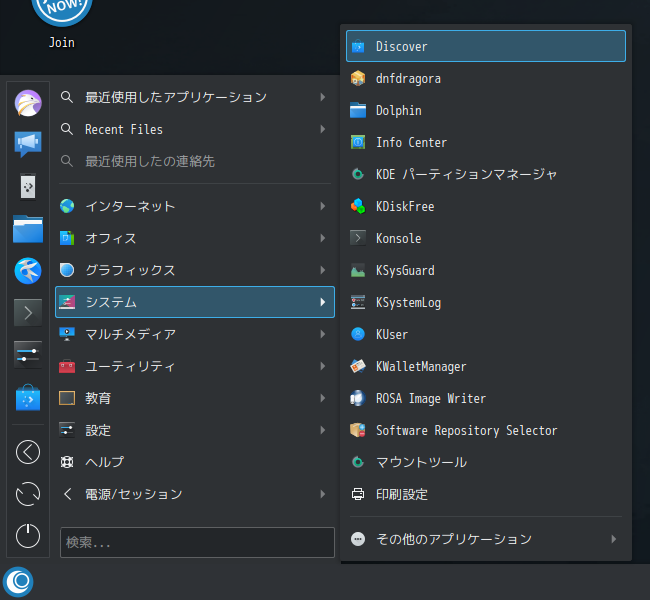Expand オフィス category
Viewport: 650px width, 600px height.
click(x=195, y=238)
